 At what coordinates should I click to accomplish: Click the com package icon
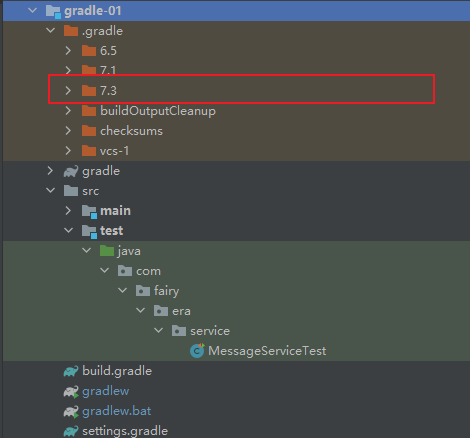(x=125, y=271)
